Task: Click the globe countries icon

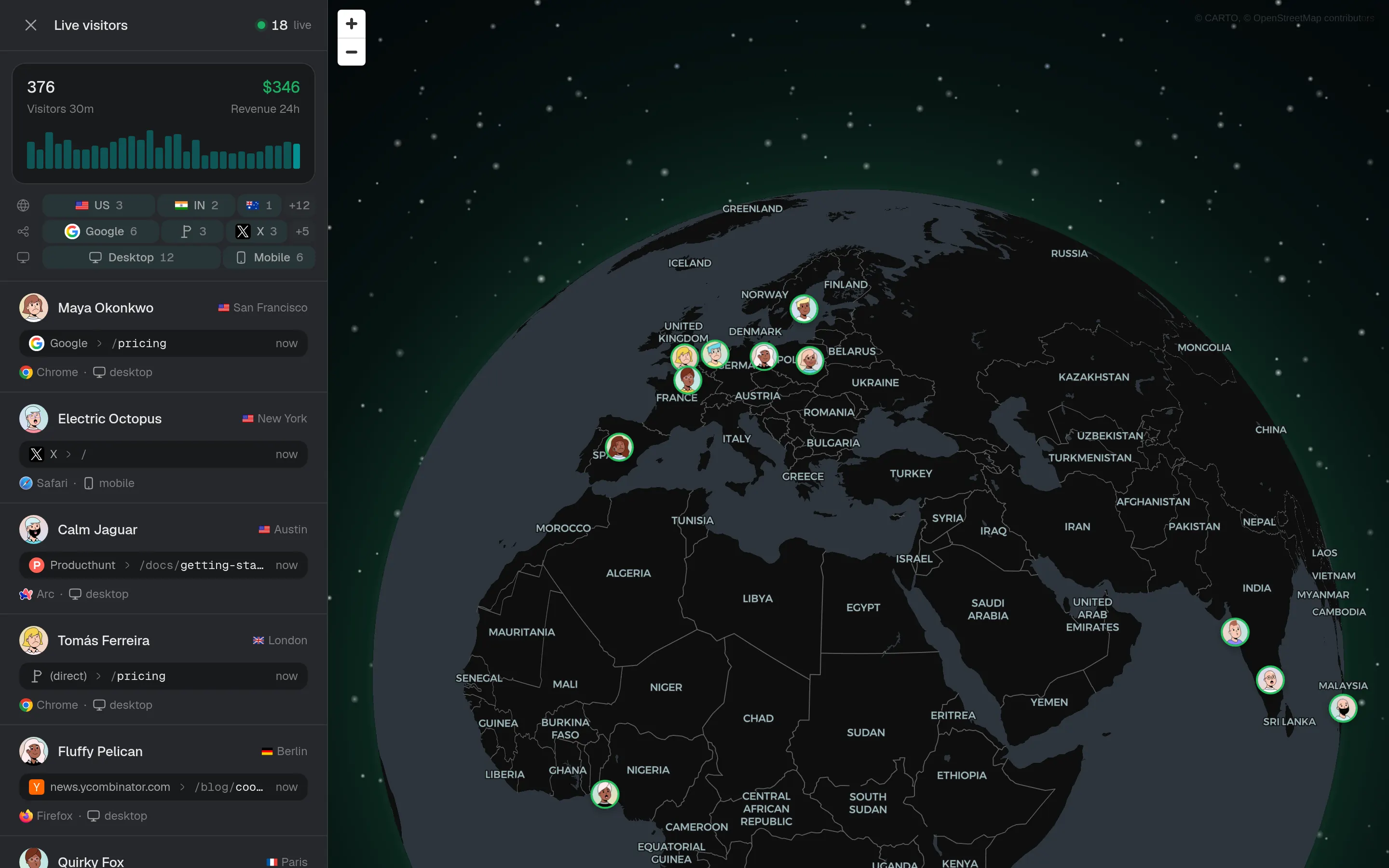Action: [23, 205]
